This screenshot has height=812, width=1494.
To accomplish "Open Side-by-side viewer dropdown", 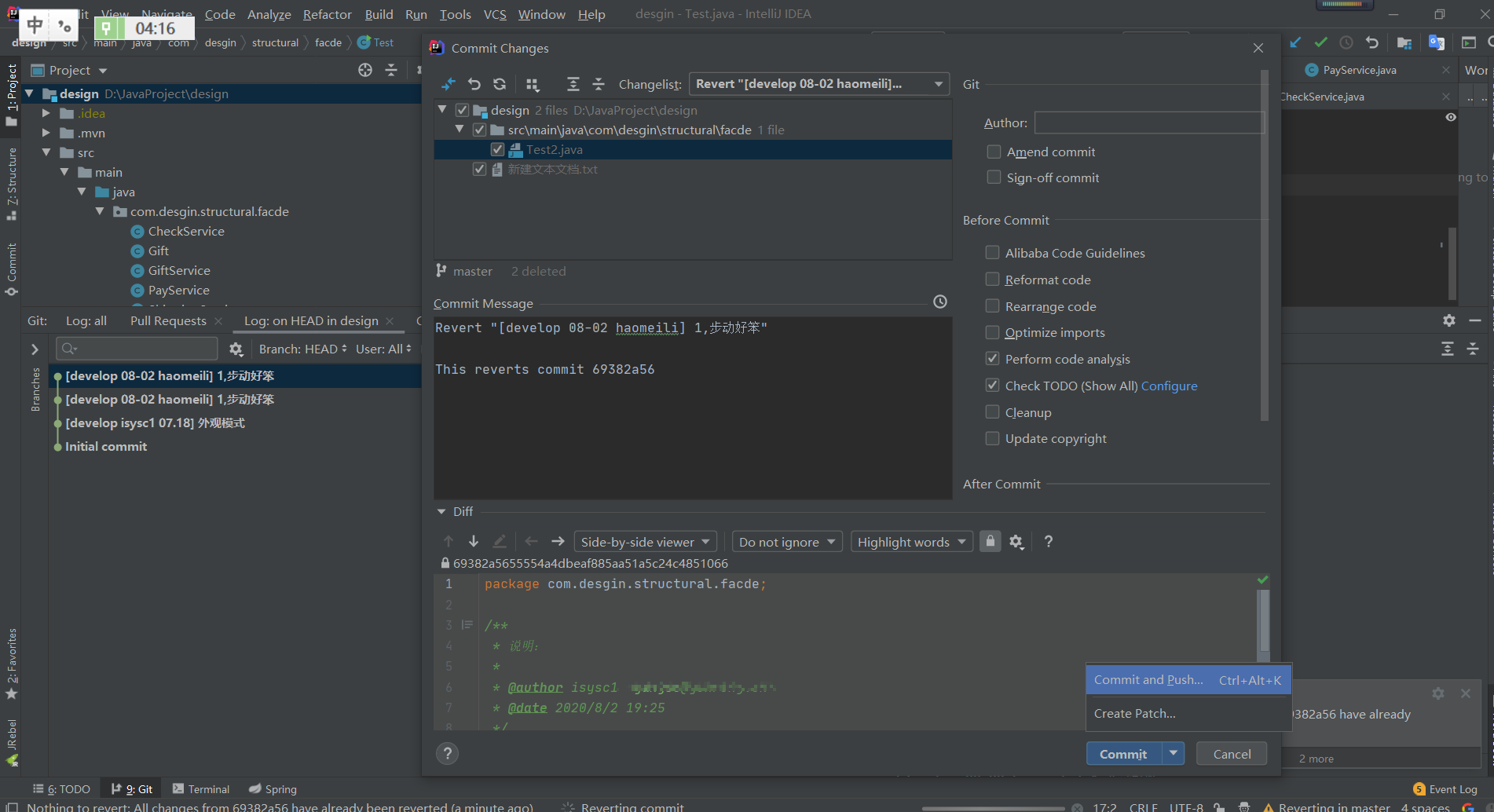I will 645,542.
